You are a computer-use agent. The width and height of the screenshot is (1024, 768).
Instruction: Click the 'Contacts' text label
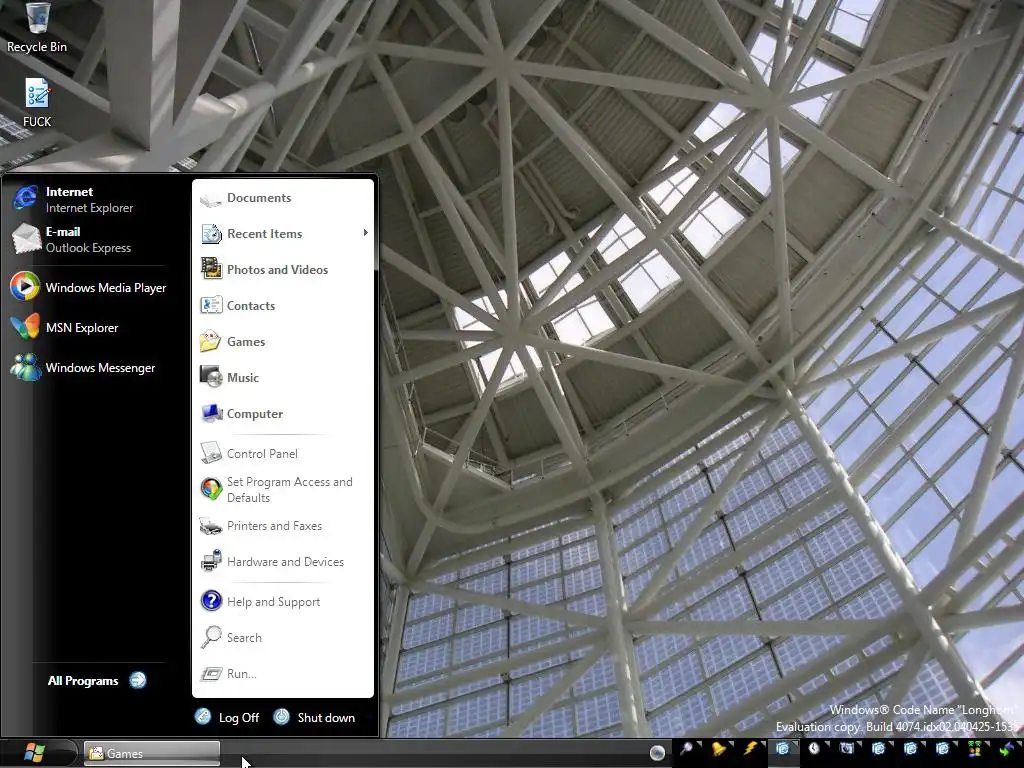251,306
